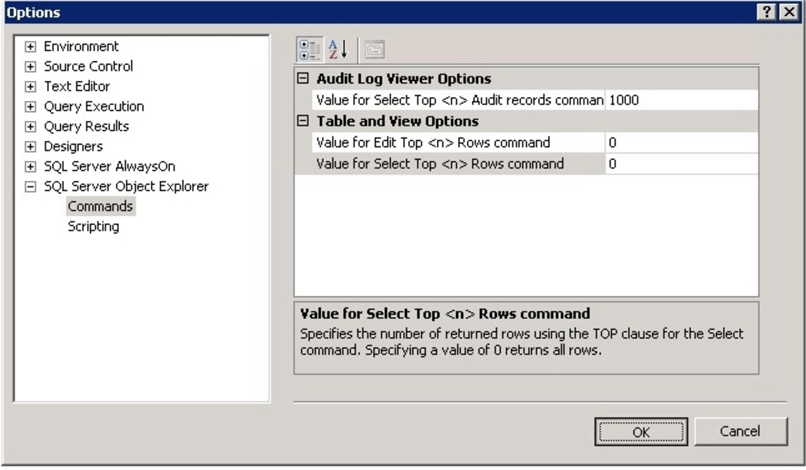The width and height of the screenshot is (806, 470).
Task: Click the 'Table and View Options' heading
Action: [398, 121]
